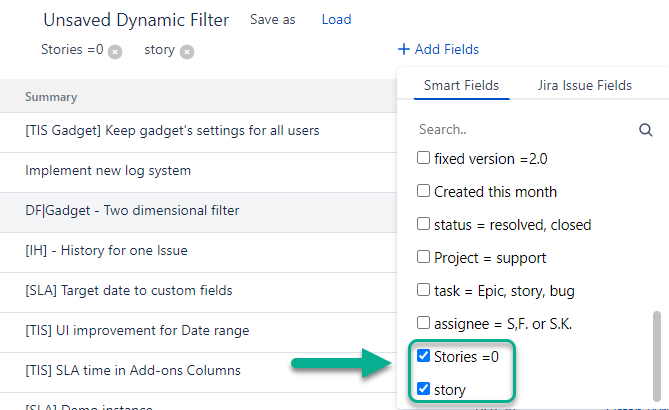The height and width of the screenshot is (410, 669).
Task: Check the 'Project = support' checkbox
Action: [423, 257]
